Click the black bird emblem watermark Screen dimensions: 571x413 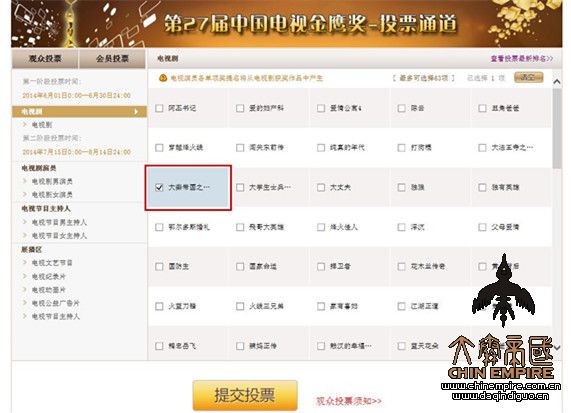tap(503, 290)
